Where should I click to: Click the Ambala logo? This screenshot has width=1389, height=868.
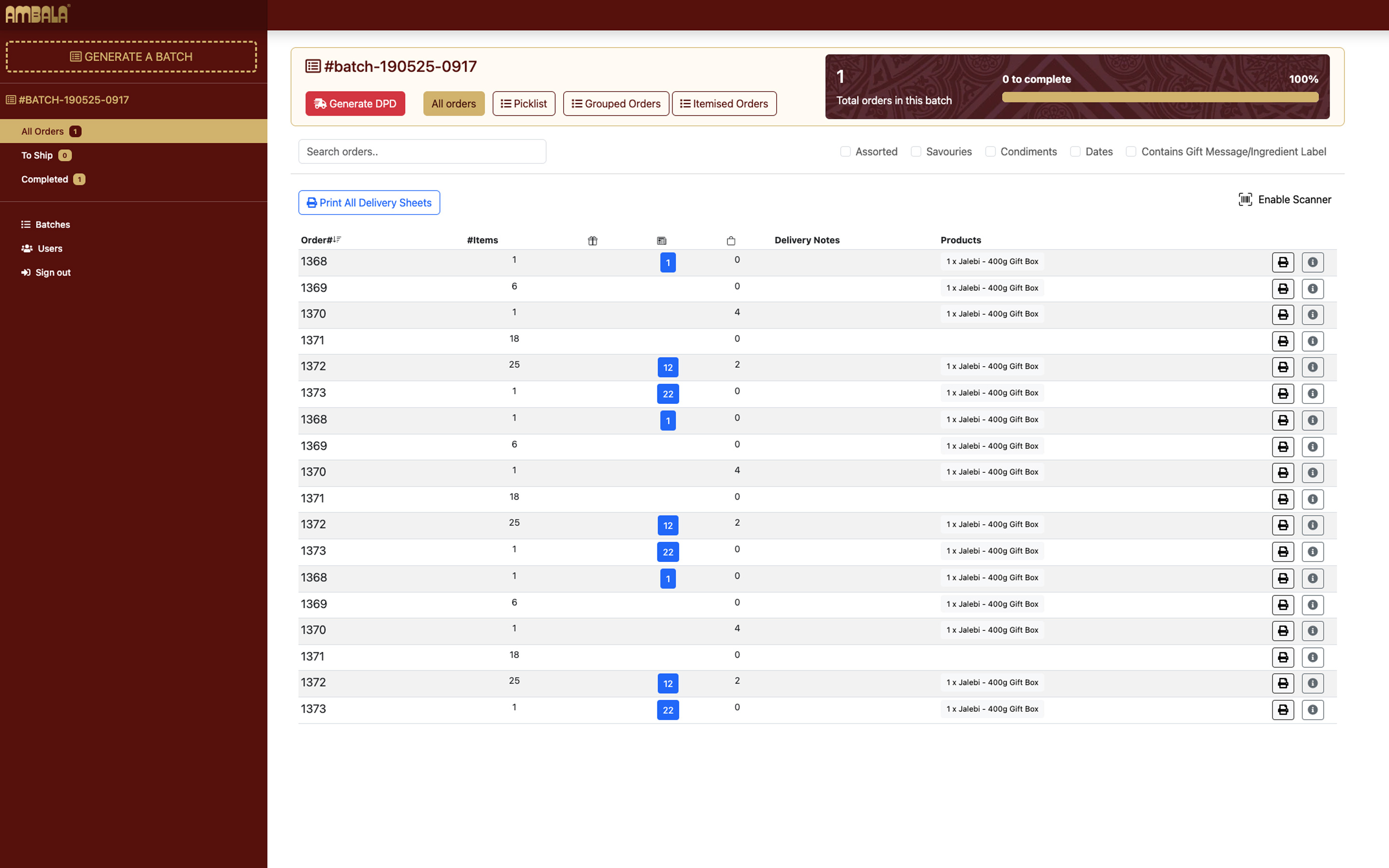tap(37, 14)
